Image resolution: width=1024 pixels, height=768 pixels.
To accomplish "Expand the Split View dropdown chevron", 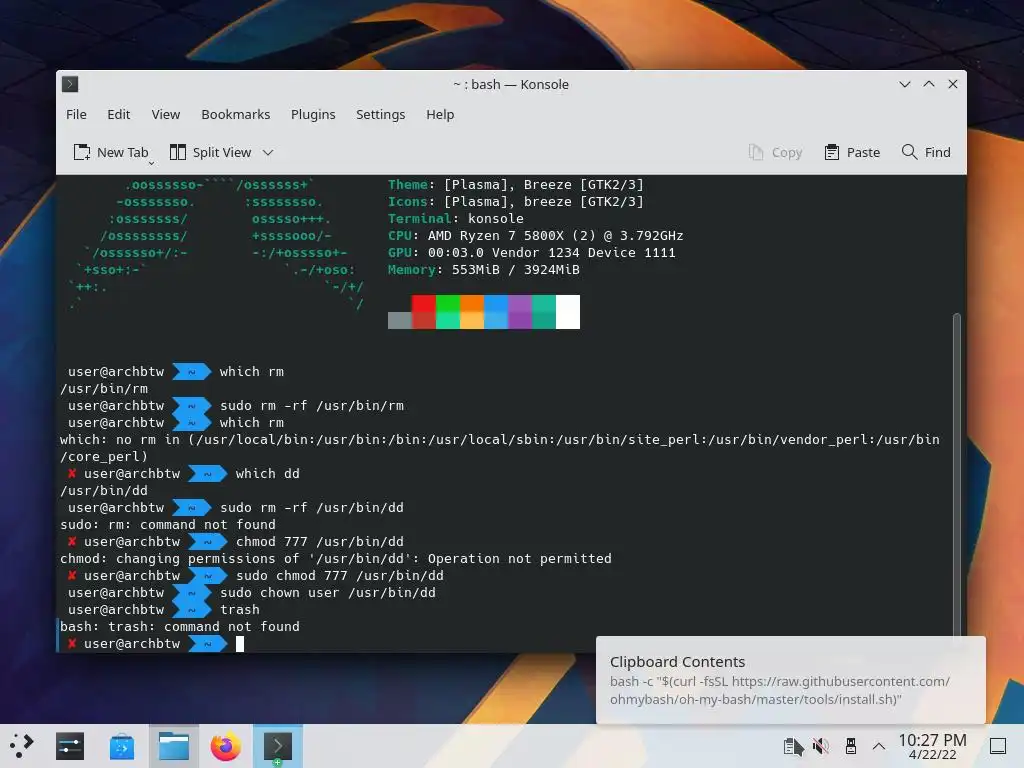I will (x=268, y=153).
